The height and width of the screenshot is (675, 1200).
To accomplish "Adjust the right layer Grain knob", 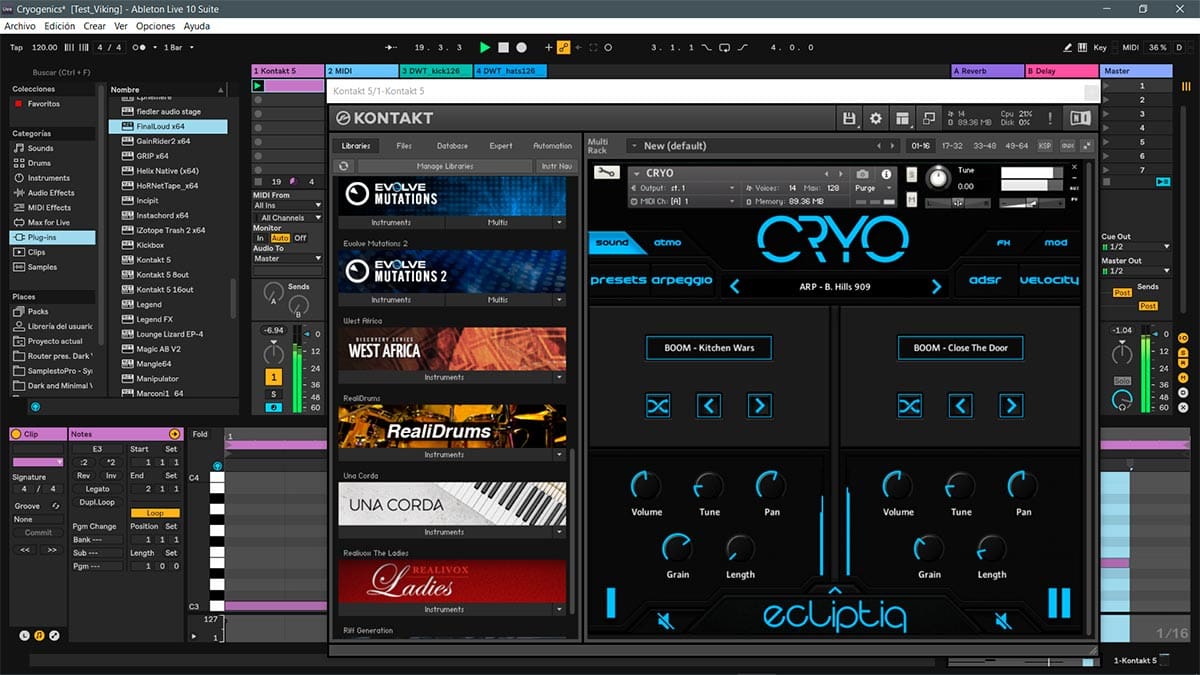I will pos(929,549).
